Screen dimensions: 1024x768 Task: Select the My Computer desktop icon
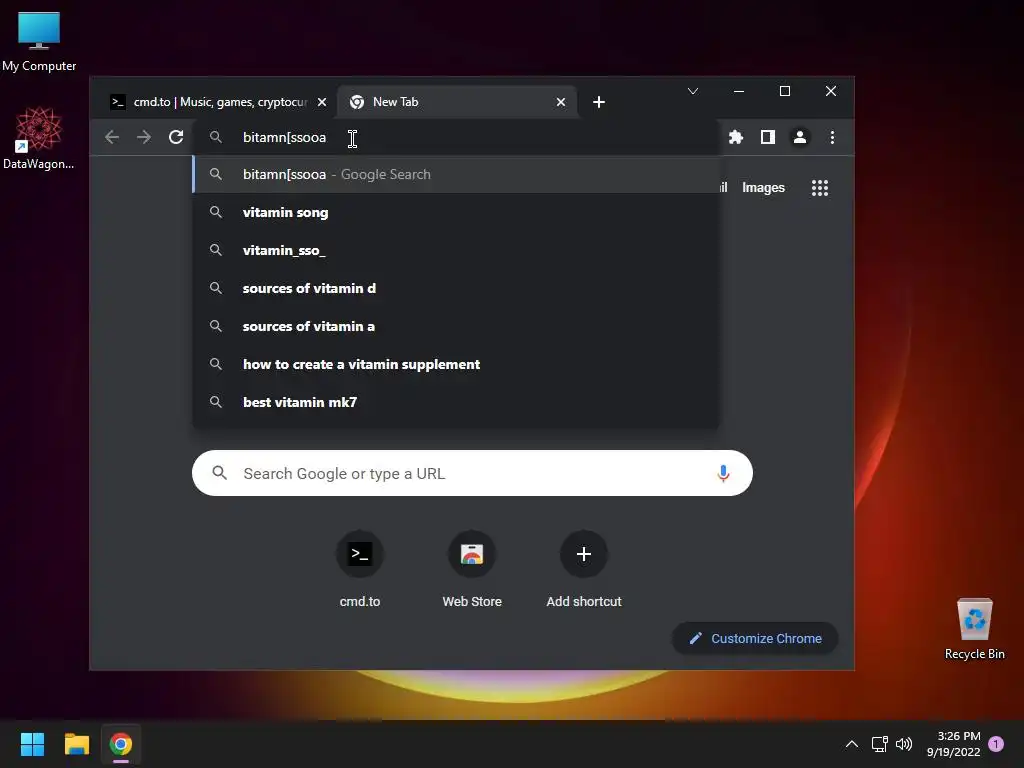point(39,41)
